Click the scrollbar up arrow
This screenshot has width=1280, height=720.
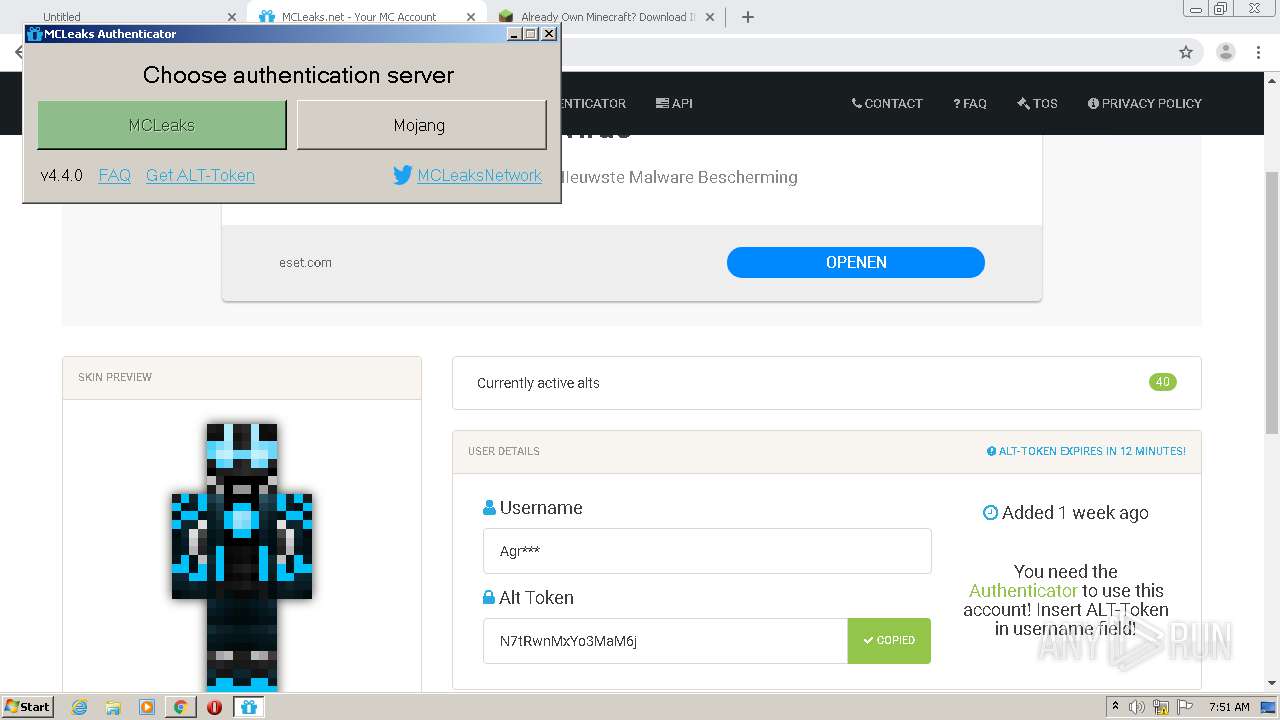click(1272, 80)
